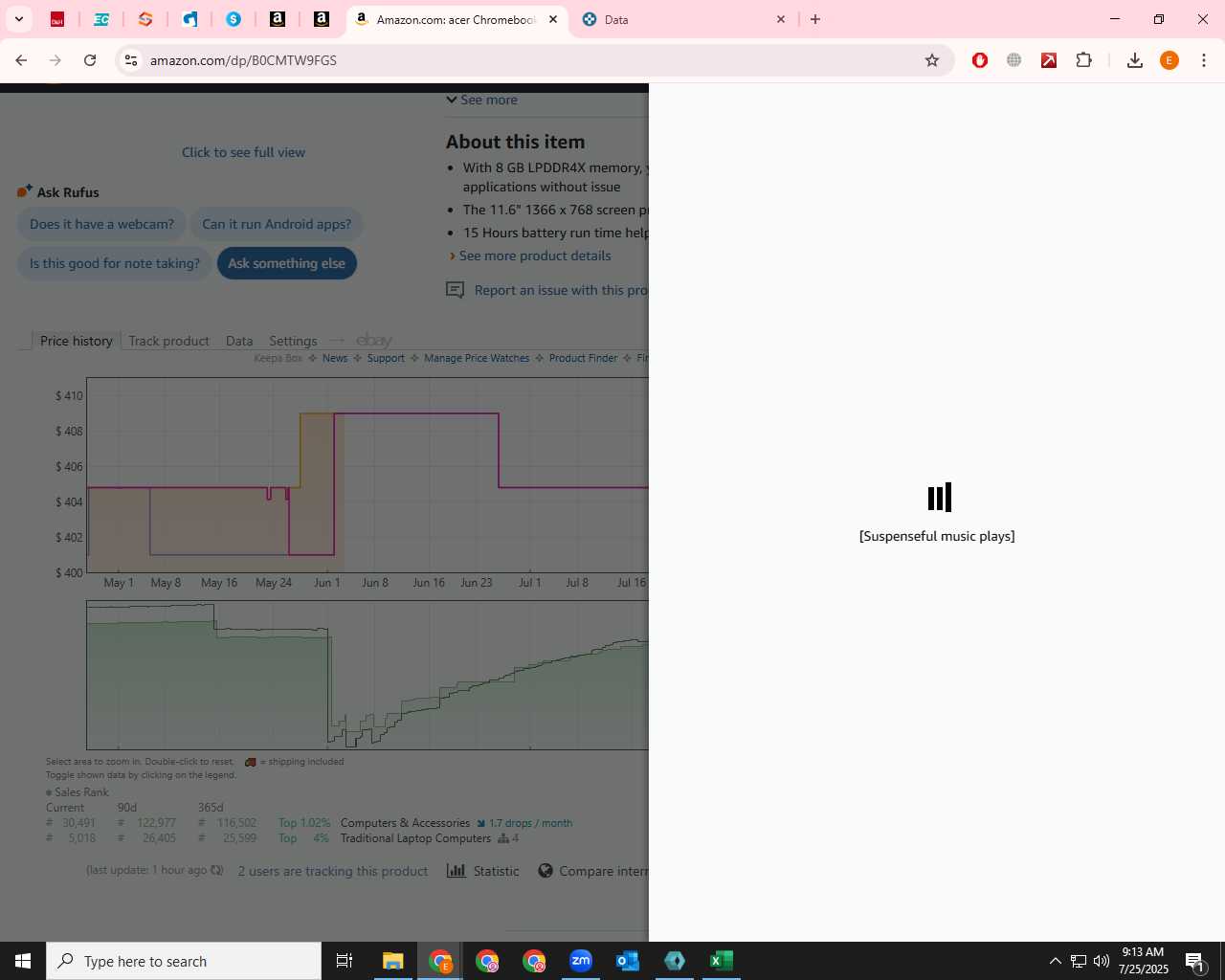Viewport: 1225px width, 980px height.
Task: Toggle the Sales Rank legend item
Action: click(x=78, y=792)
